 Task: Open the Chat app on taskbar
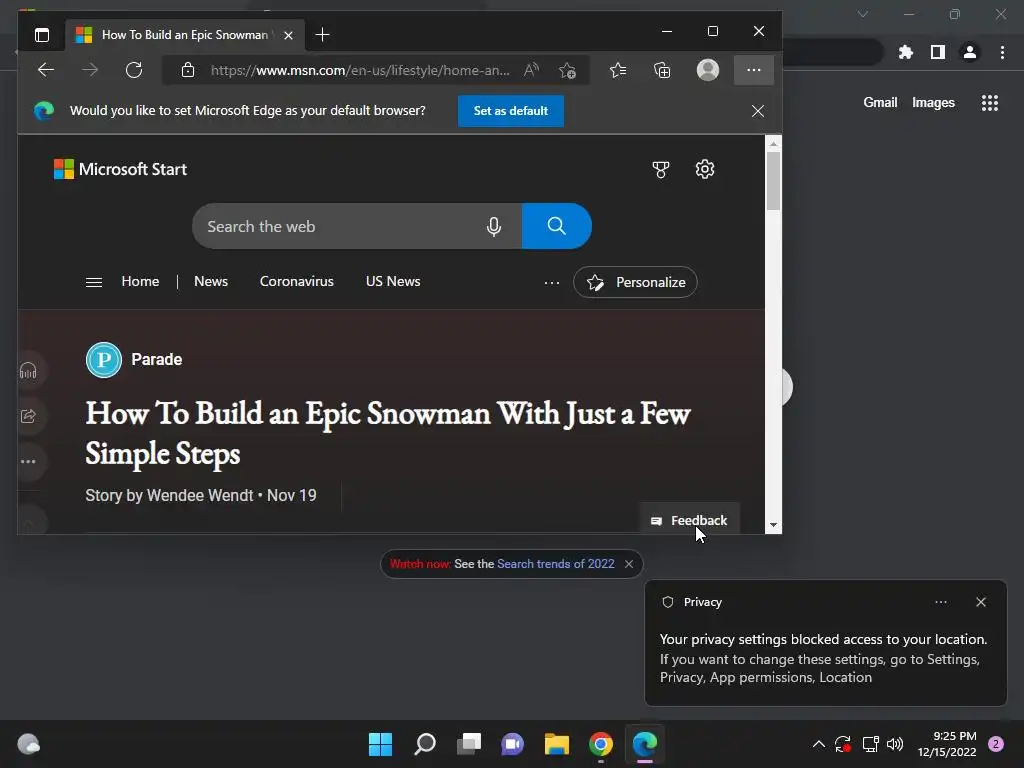point(513,744)
